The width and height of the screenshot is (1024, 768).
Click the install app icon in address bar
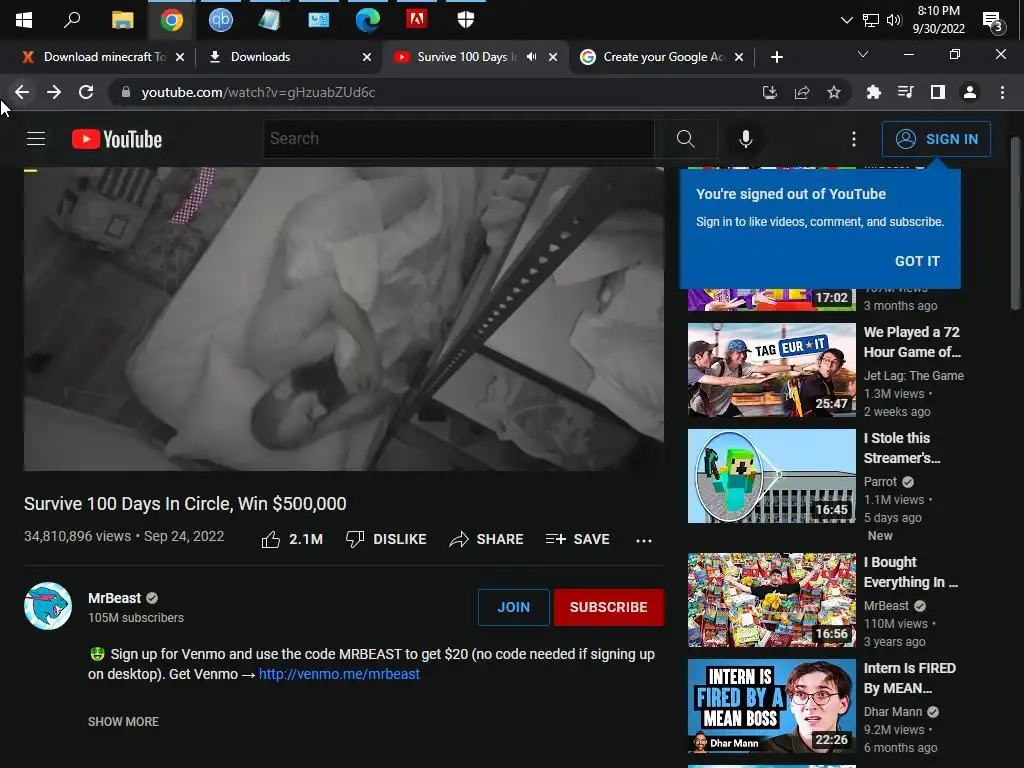click(770, 92)
